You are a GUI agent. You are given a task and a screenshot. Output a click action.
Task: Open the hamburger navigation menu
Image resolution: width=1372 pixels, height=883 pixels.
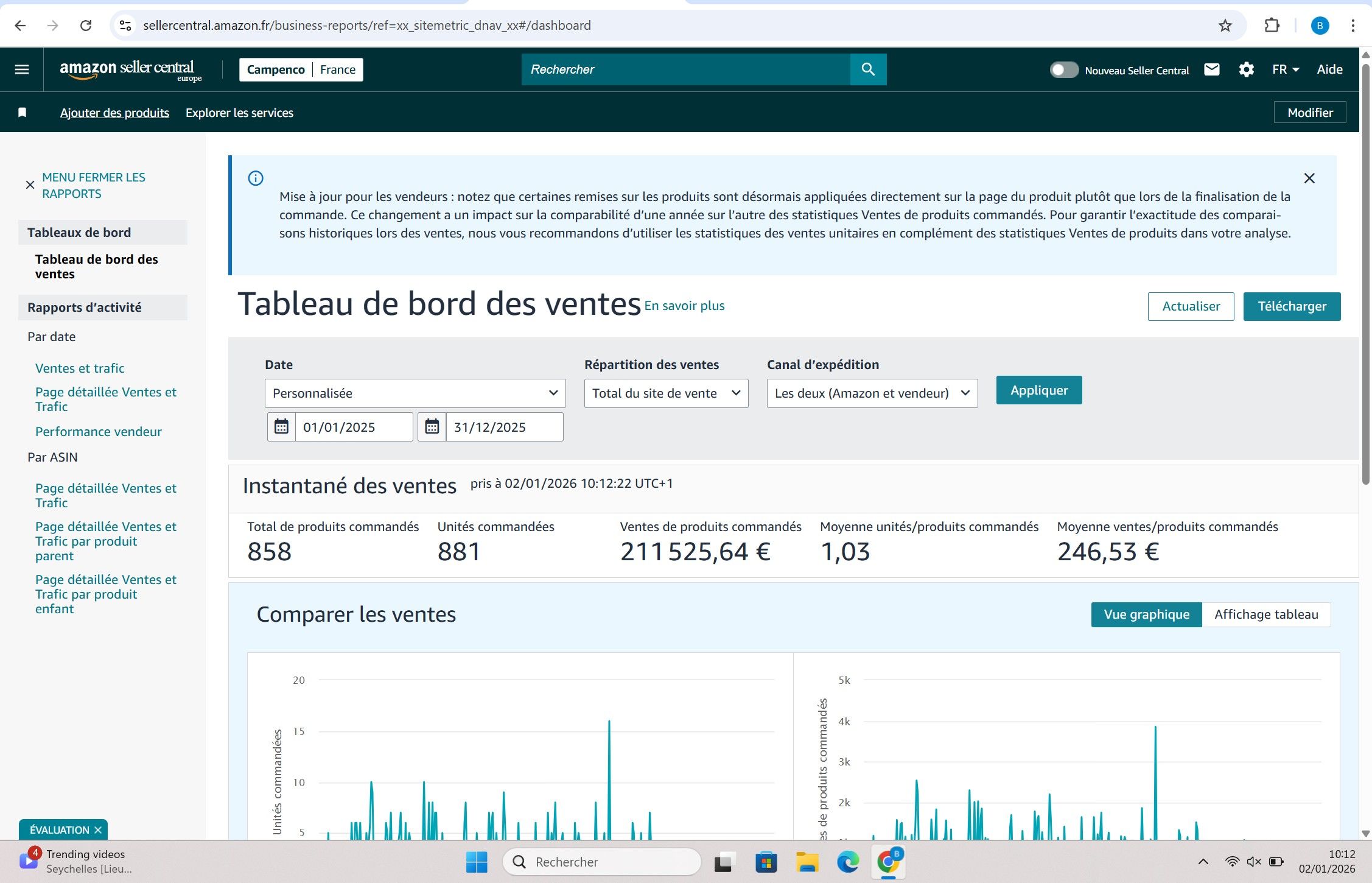tap(22, 69)
